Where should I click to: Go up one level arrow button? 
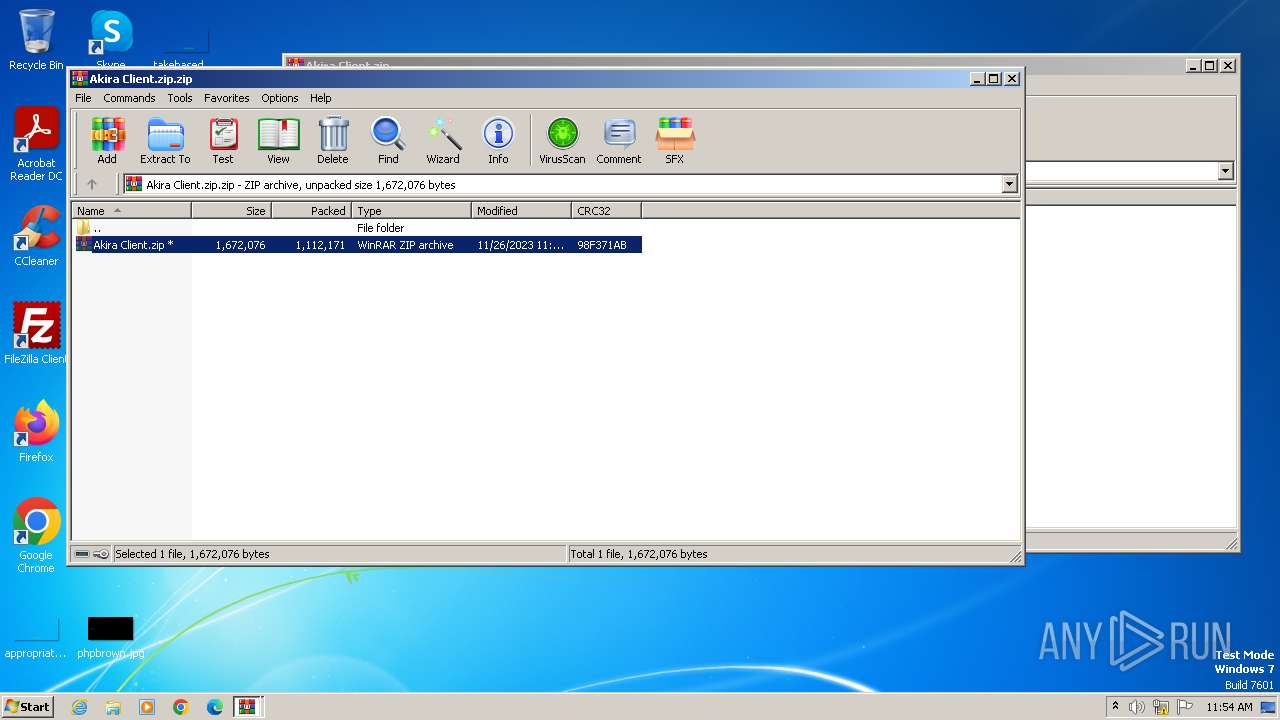click(x=92, y=184)
